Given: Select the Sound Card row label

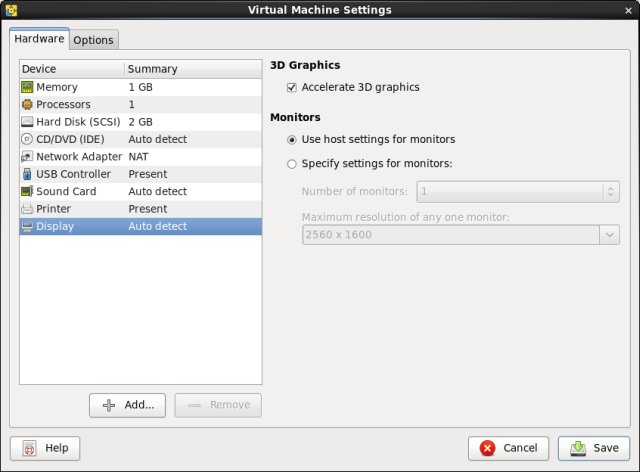Looking at the screenshot, I should point(66,191).
